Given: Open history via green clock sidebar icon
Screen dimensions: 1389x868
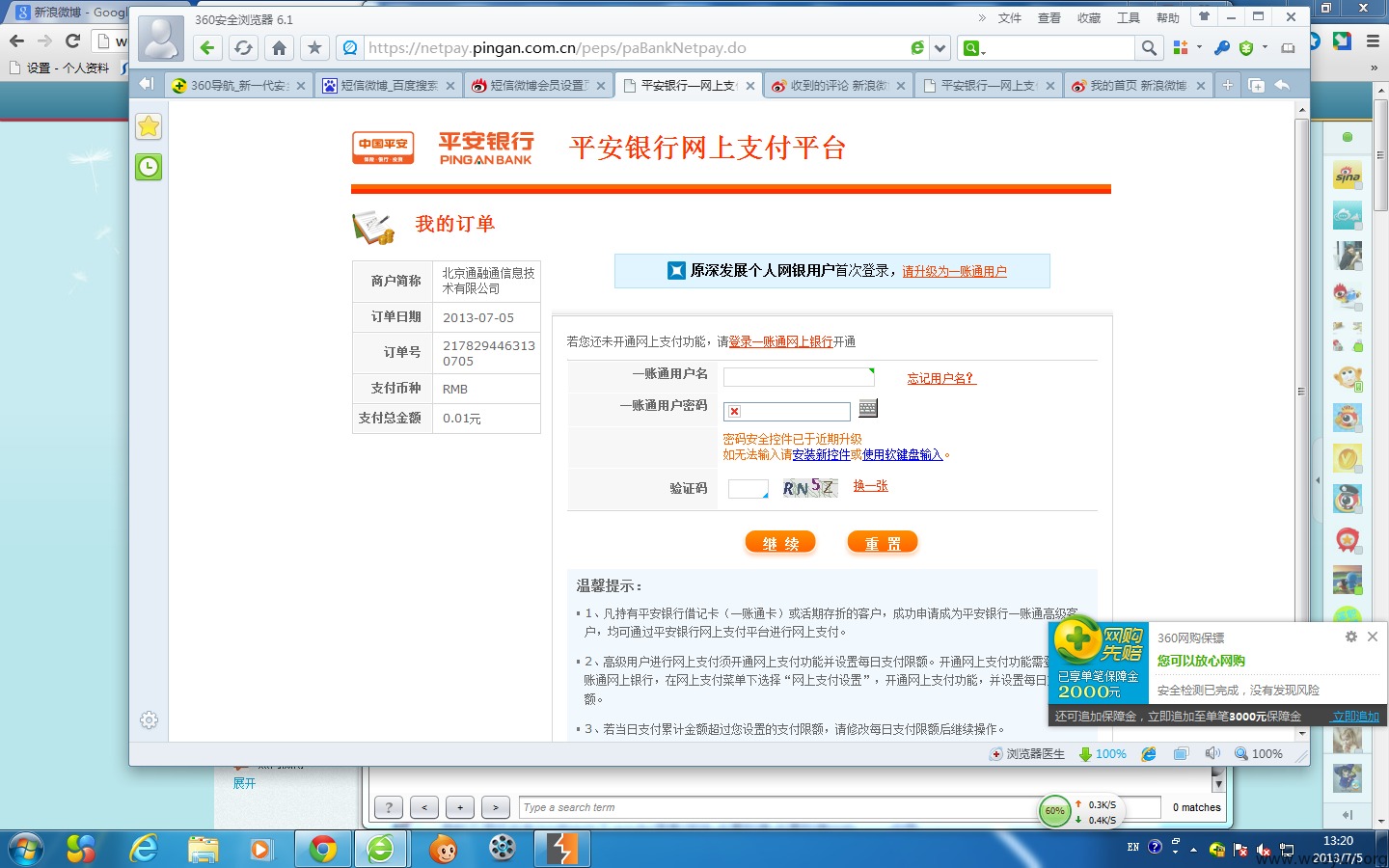Looking at the screenshot, I should click(x=149, y=167).
